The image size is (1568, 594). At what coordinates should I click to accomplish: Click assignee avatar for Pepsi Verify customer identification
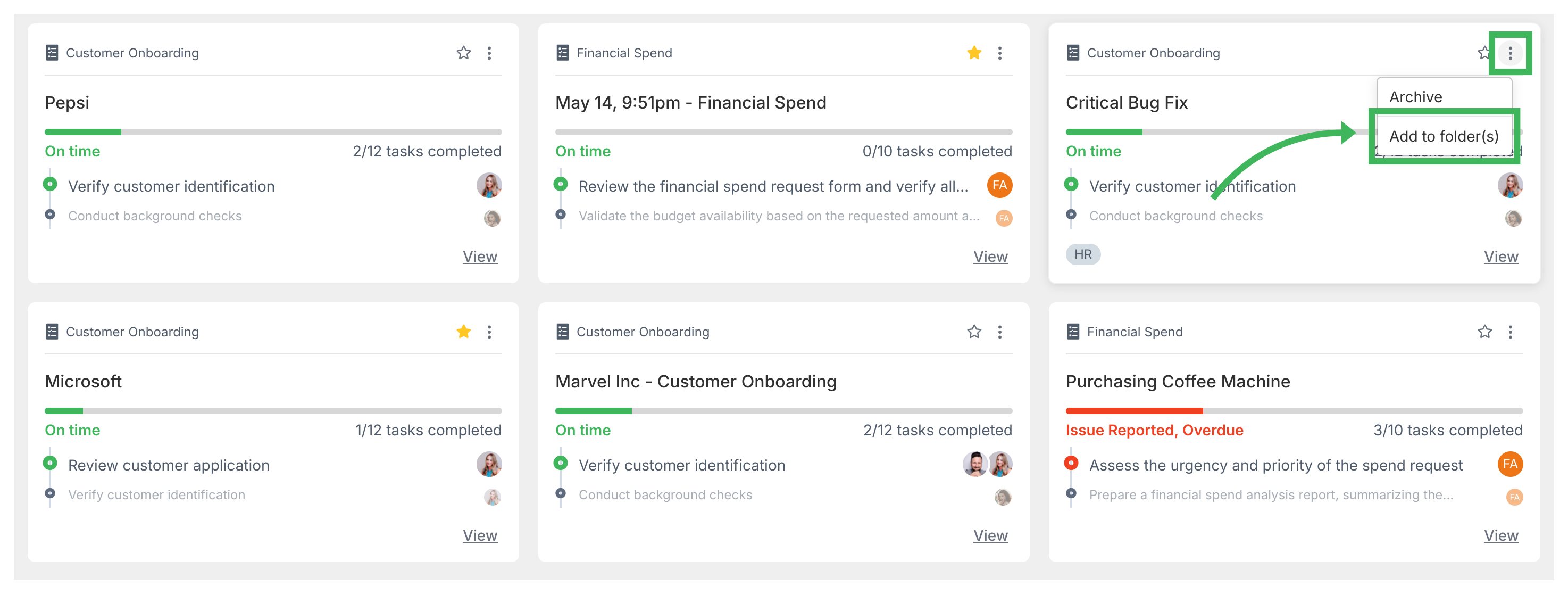(x=489, y=185)
